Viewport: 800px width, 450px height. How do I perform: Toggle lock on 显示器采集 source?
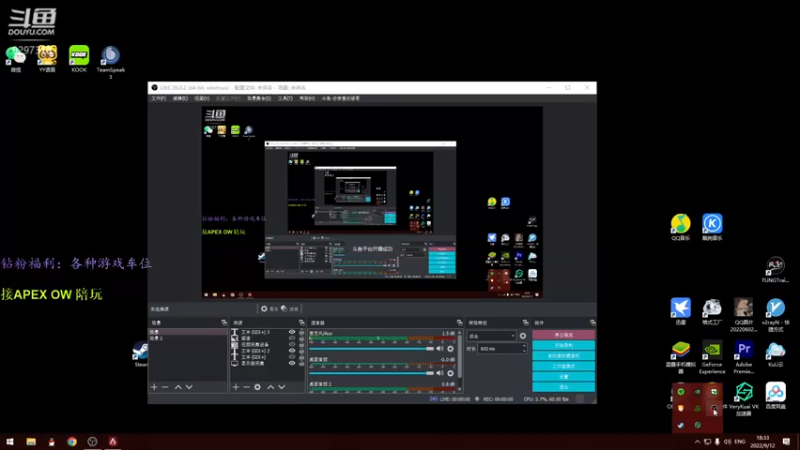(301, 363)
